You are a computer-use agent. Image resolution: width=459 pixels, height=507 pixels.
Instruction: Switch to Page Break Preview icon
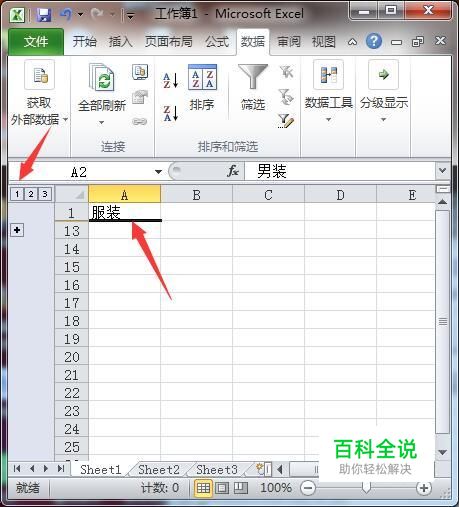pos(241,488)
